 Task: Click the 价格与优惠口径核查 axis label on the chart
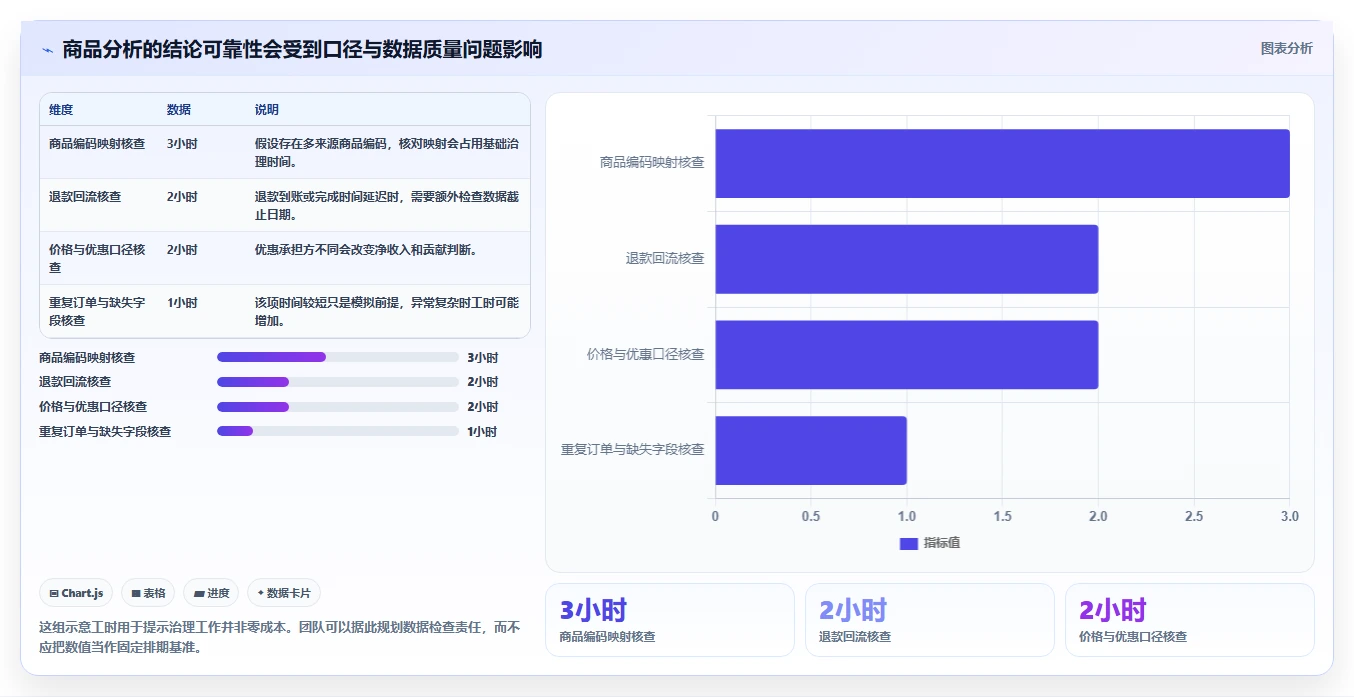[x=646, y=354]
